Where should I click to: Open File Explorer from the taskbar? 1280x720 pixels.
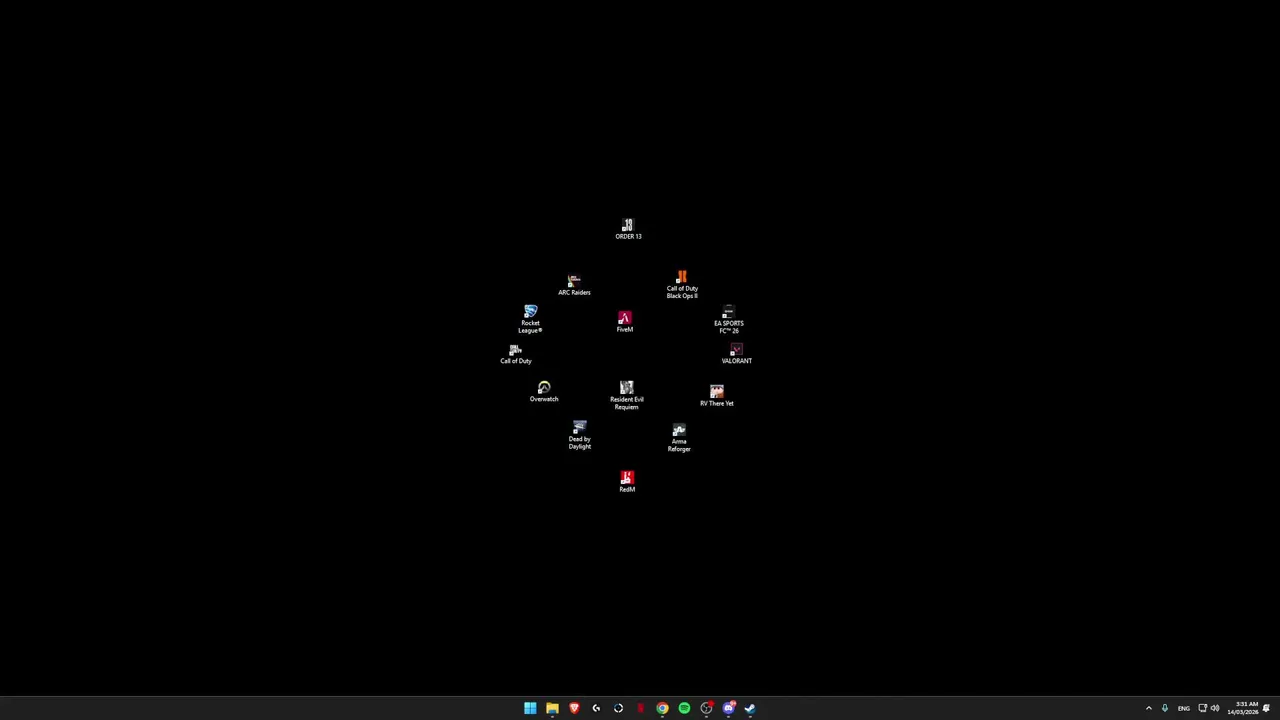552,708
